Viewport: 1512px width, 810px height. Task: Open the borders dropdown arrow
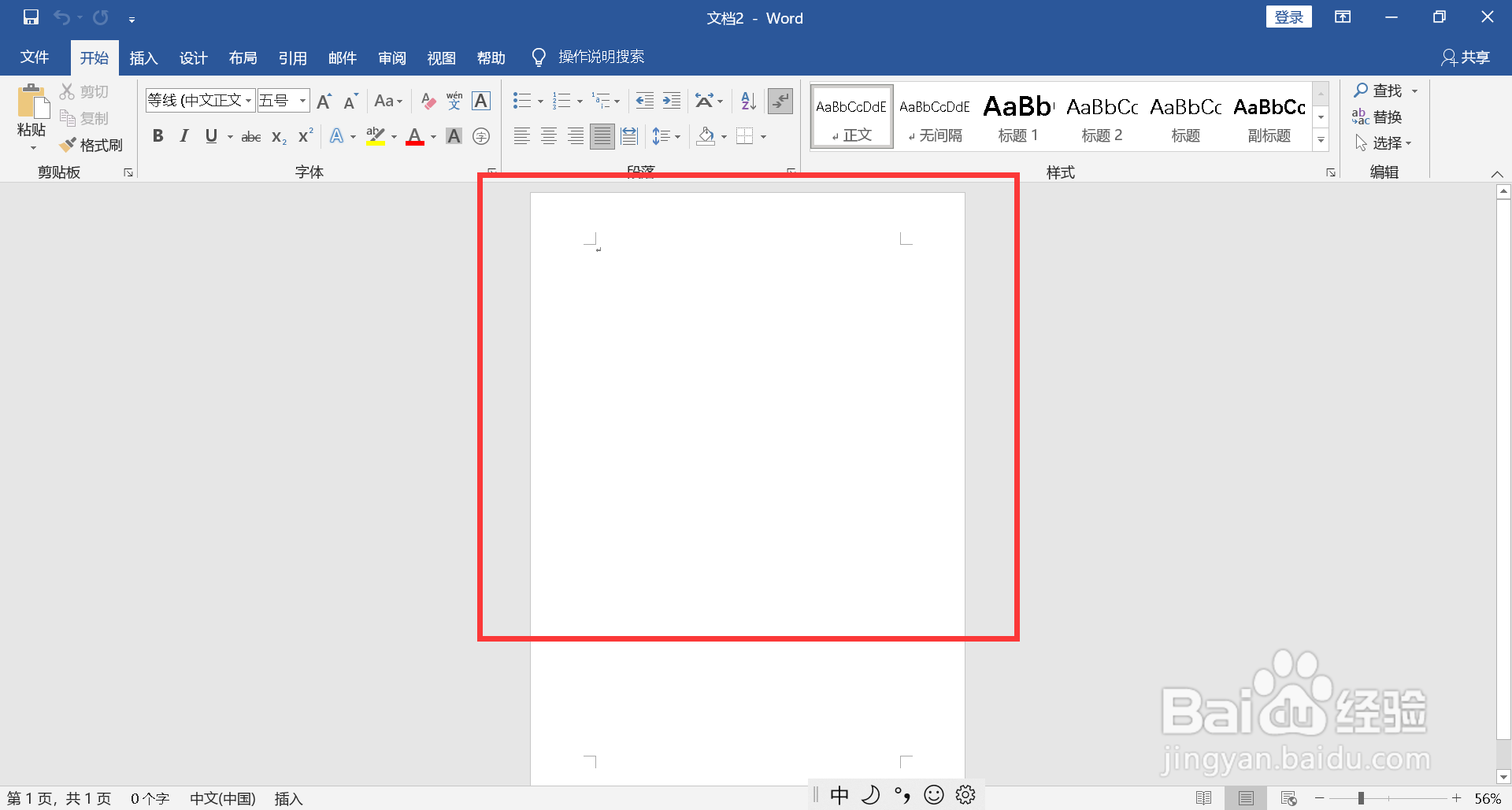763,137
